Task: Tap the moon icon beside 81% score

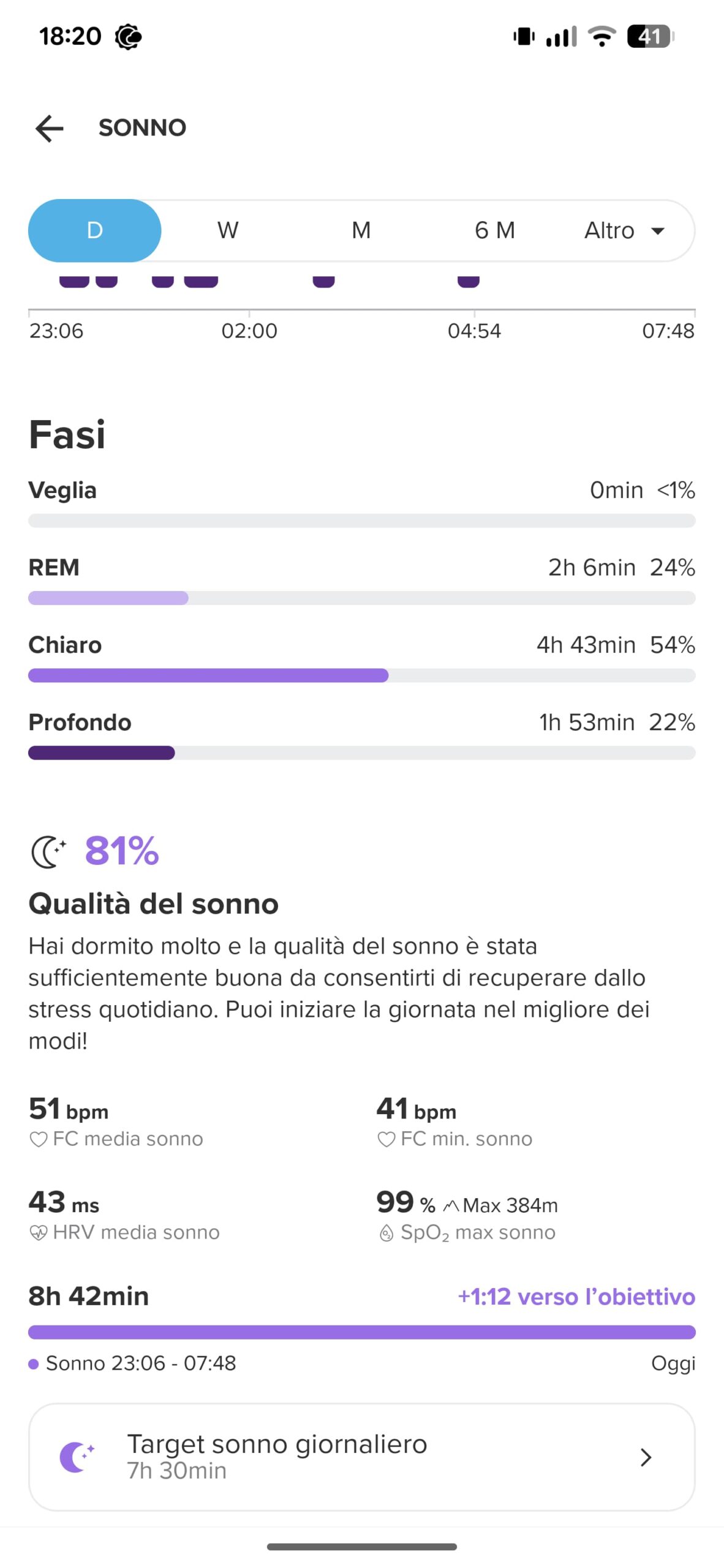Action: pyautogui.click(x=48, y=851)
